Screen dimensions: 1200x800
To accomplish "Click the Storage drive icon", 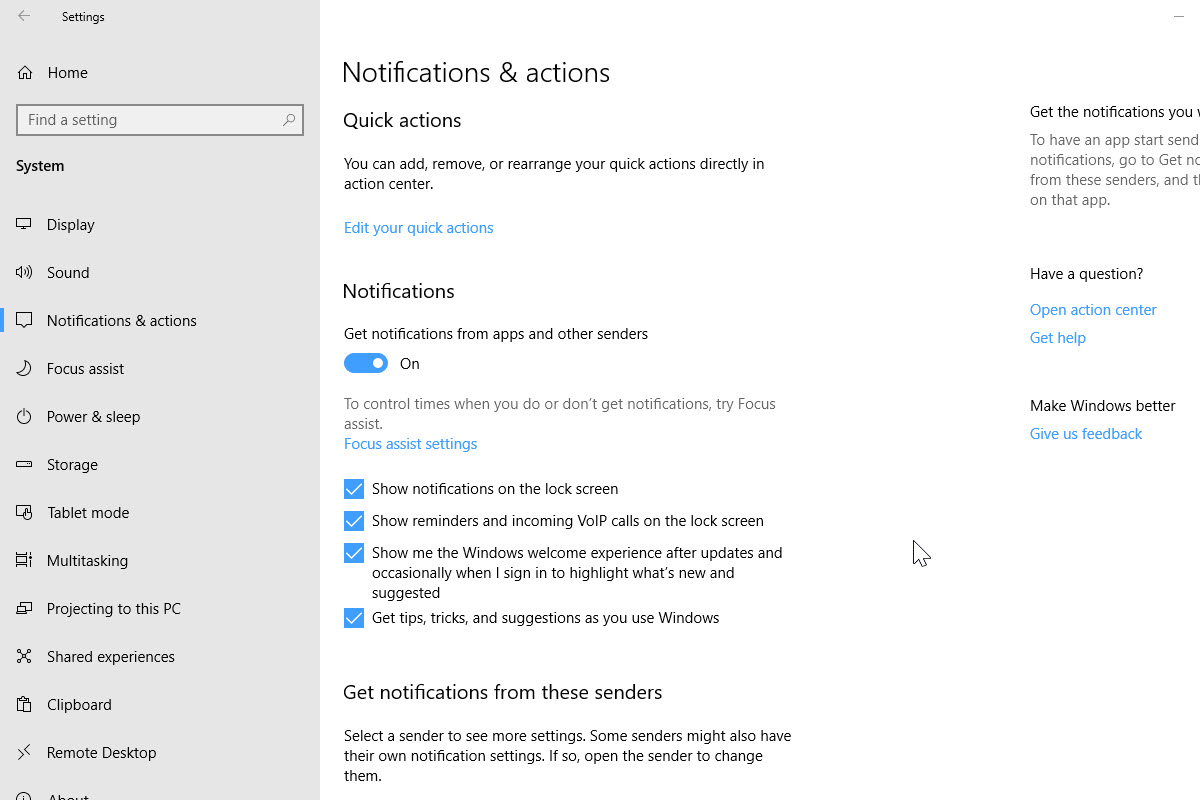I will 25,464.
